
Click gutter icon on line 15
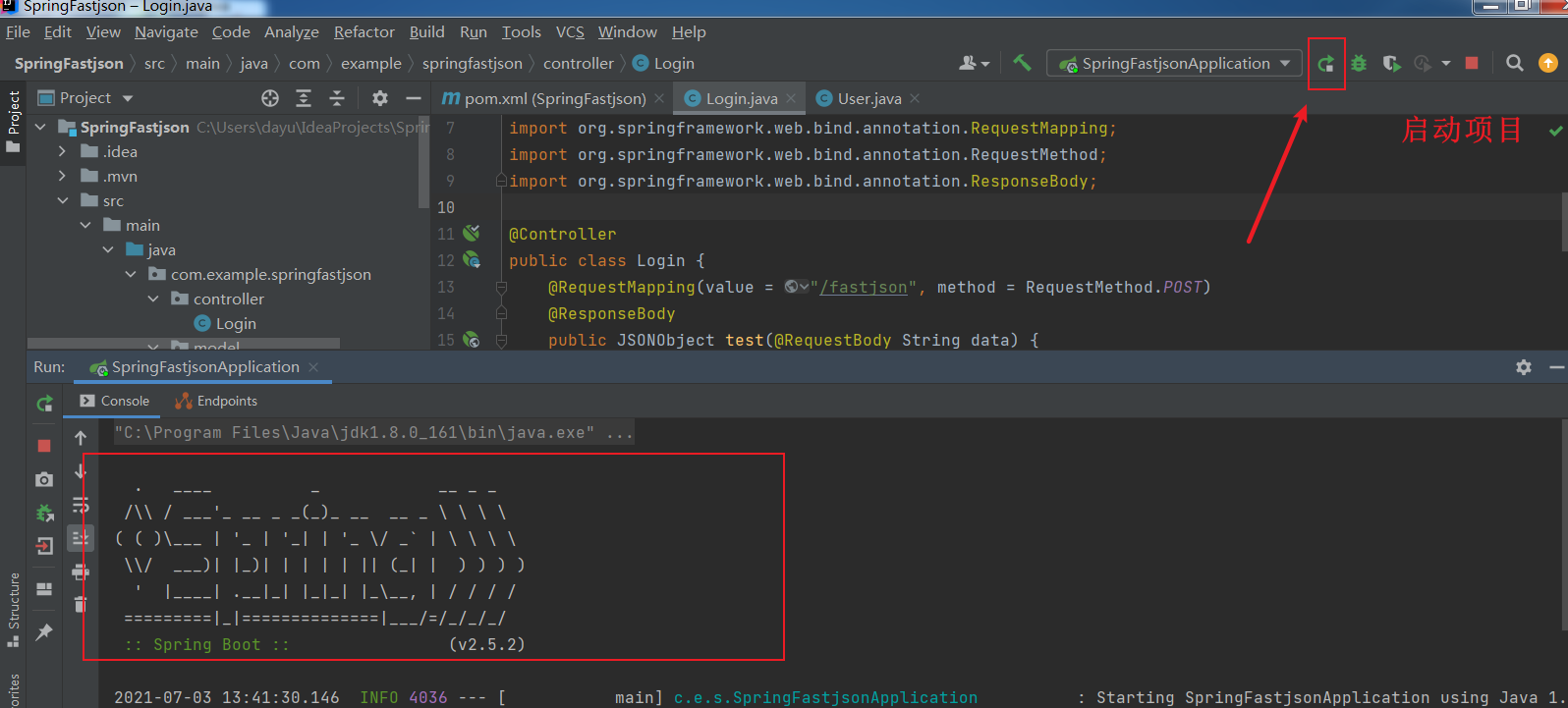pos(472,340)
